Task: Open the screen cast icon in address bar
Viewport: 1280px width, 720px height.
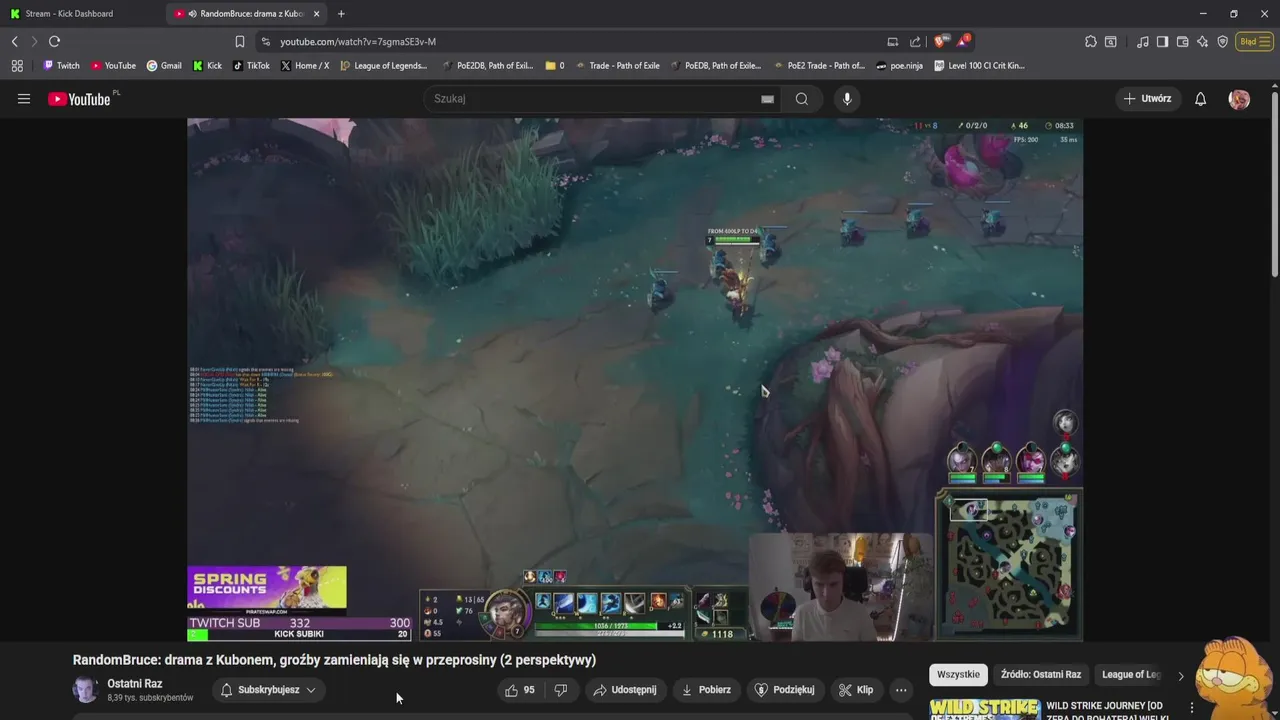Action: point(892,41)
